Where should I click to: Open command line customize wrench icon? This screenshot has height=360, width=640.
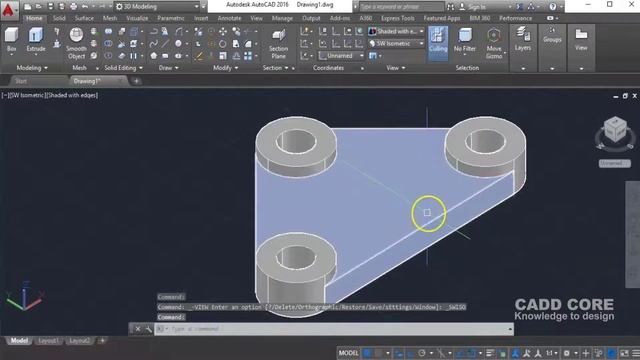148,329
